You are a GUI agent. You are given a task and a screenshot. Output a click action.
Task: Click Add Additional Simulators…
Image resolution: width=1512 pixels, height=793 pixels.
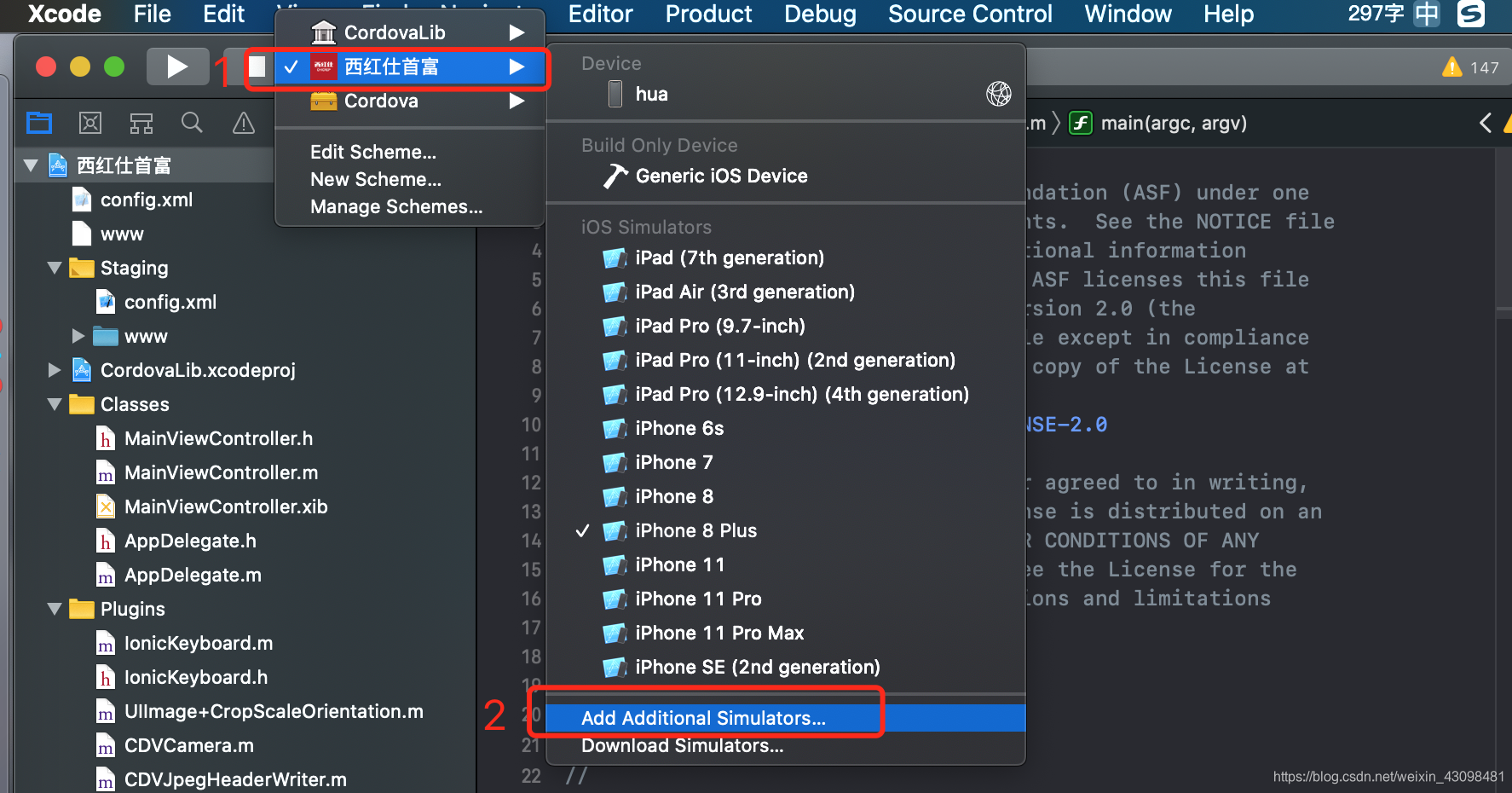pos(785,718)
